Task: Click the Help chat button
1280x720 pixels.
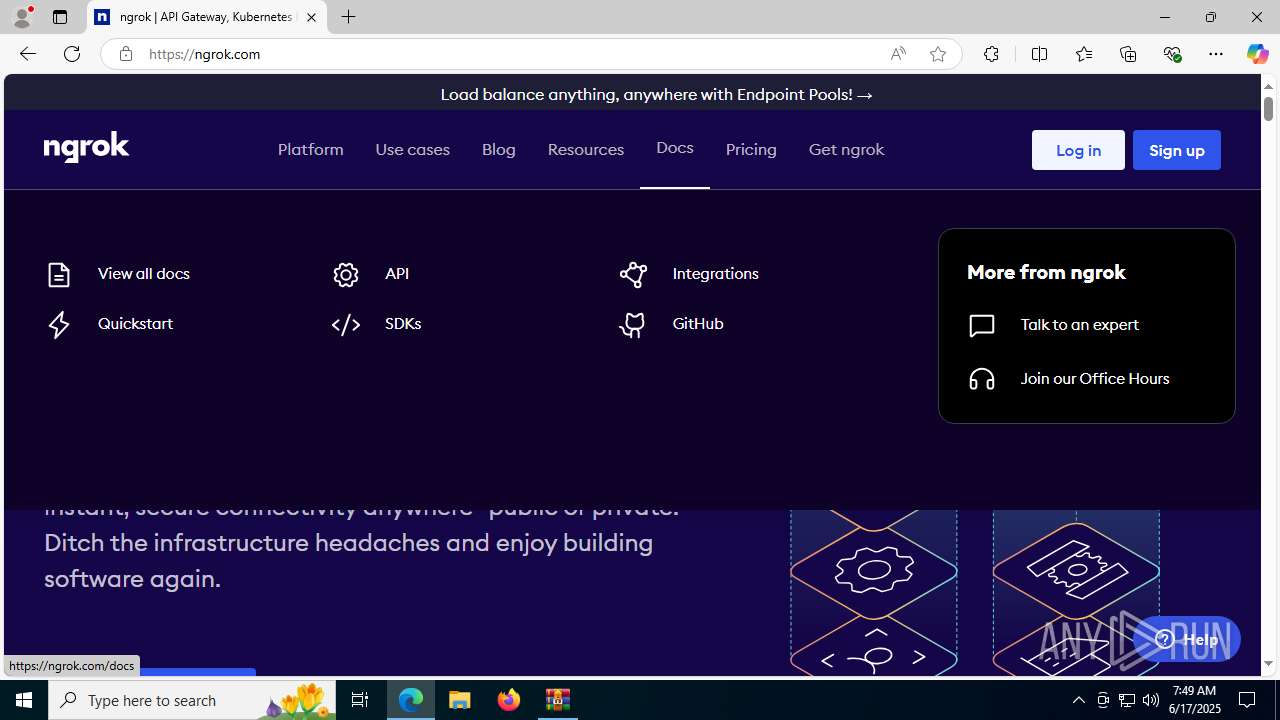Action: click(1187, 640)
